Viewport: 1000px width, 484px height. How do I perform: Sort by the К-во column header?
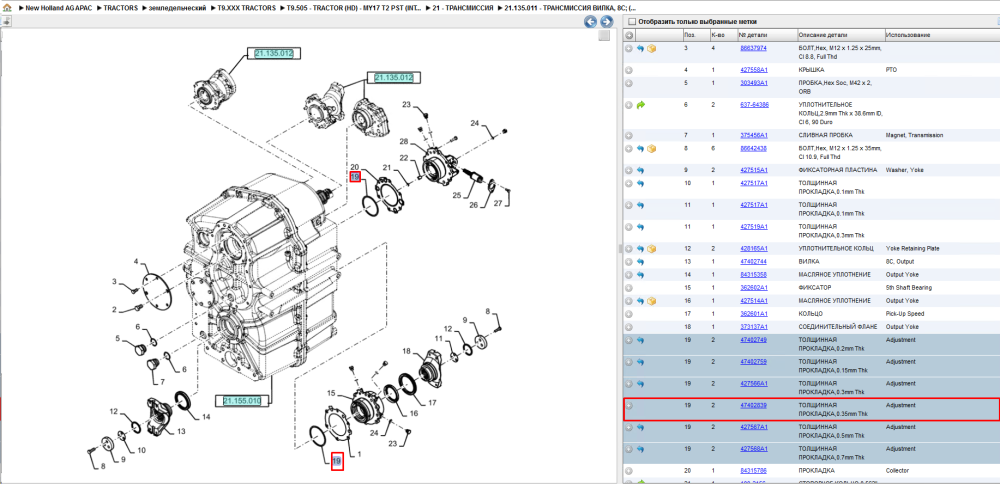pos(717,34)
